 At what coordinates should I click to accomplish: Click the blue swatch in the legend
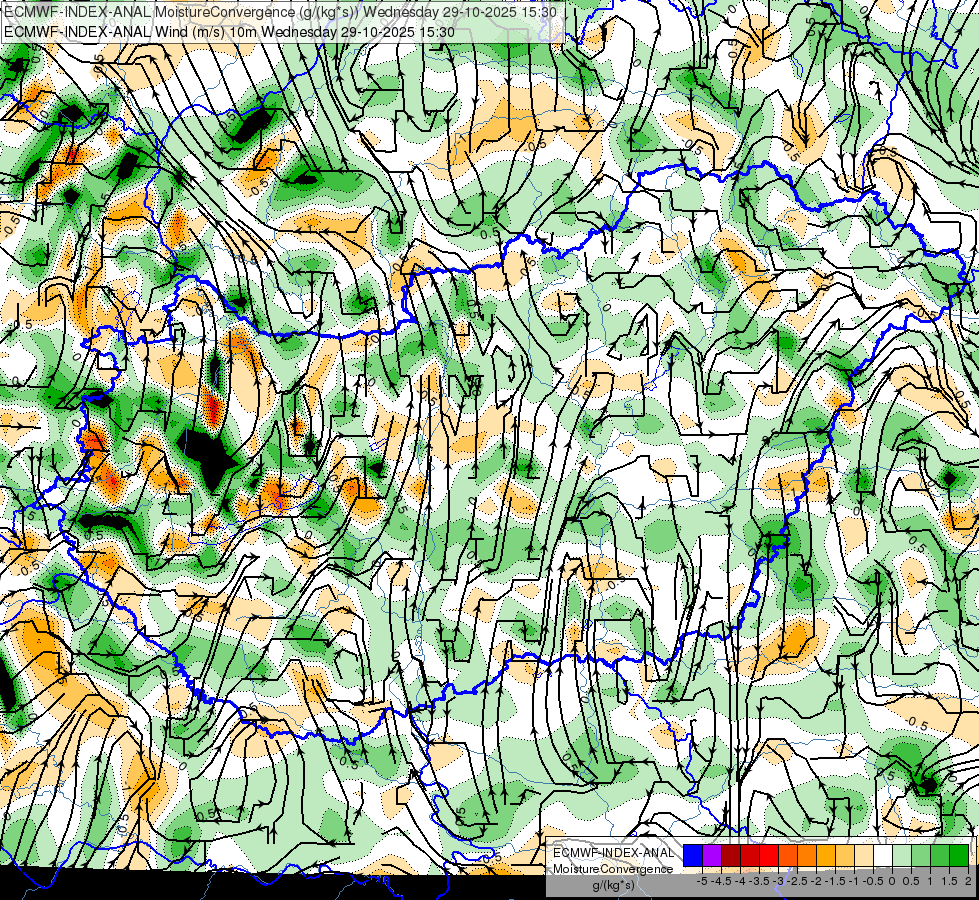pyautogui.click(x=693, y=856)
